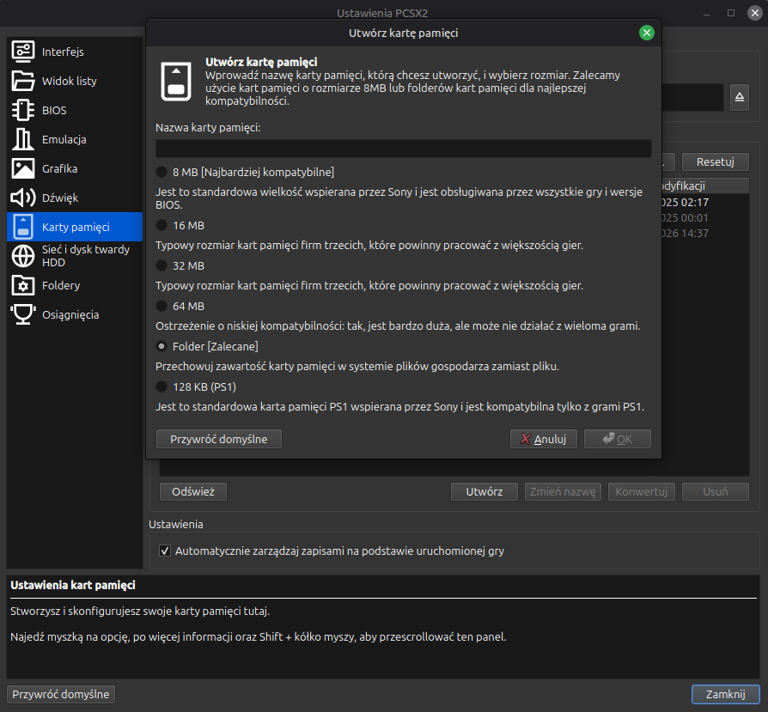Click the Grafika picture icon

pyautogui.click(x=23, y=168)
